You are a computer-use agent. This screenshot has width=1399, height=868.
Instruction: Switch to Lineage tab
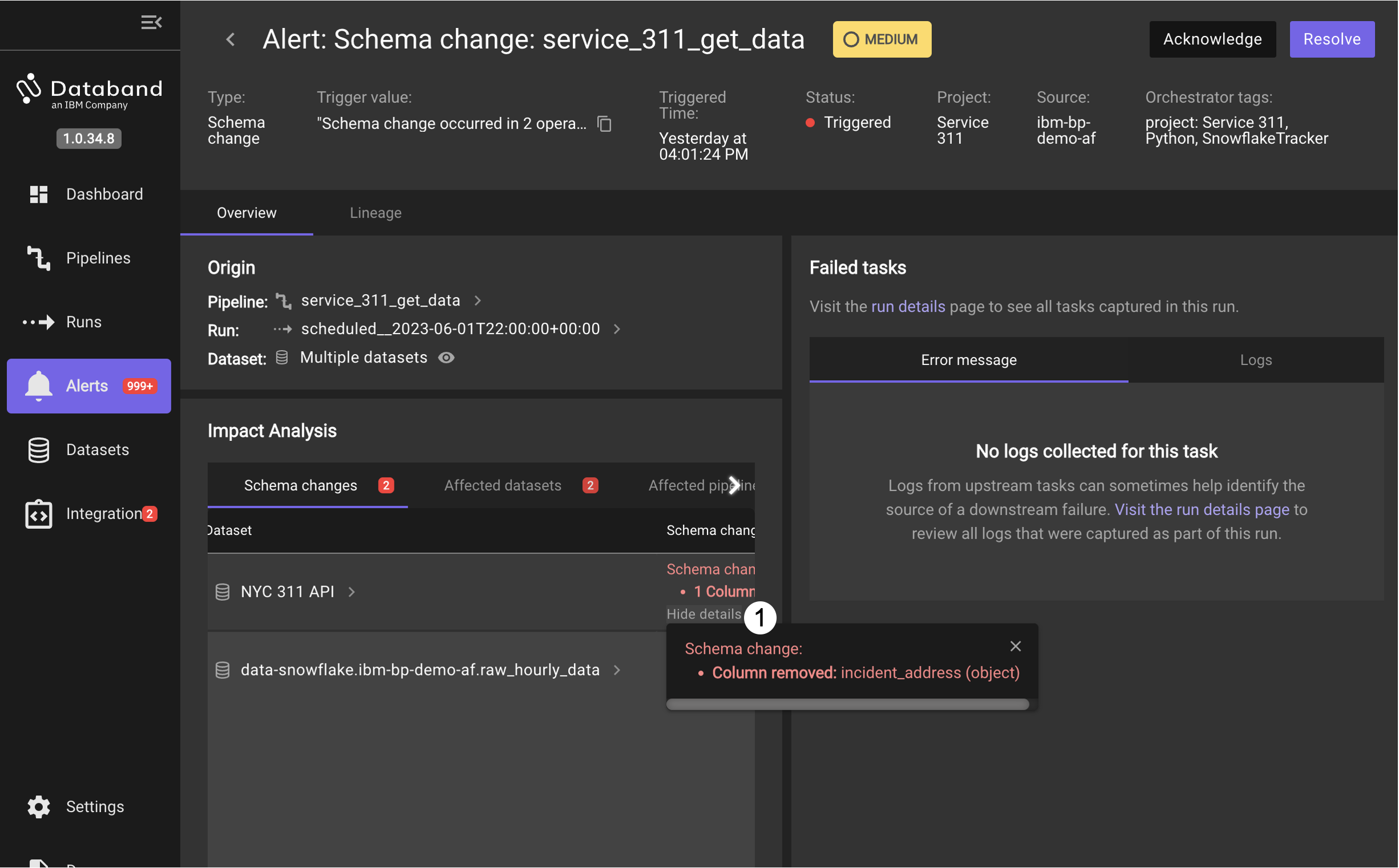(x=375, y=213)
